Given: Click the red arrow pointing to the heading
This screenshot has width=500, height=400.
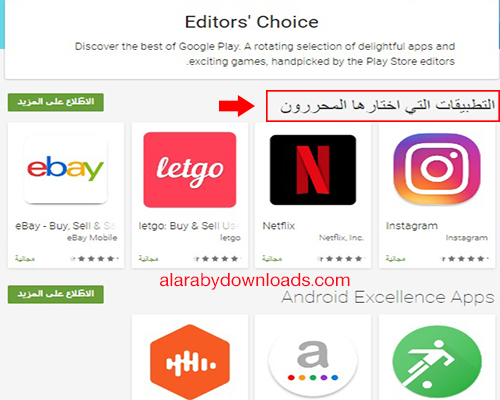Looking at the screenshot, I should [x=237, y=106].
